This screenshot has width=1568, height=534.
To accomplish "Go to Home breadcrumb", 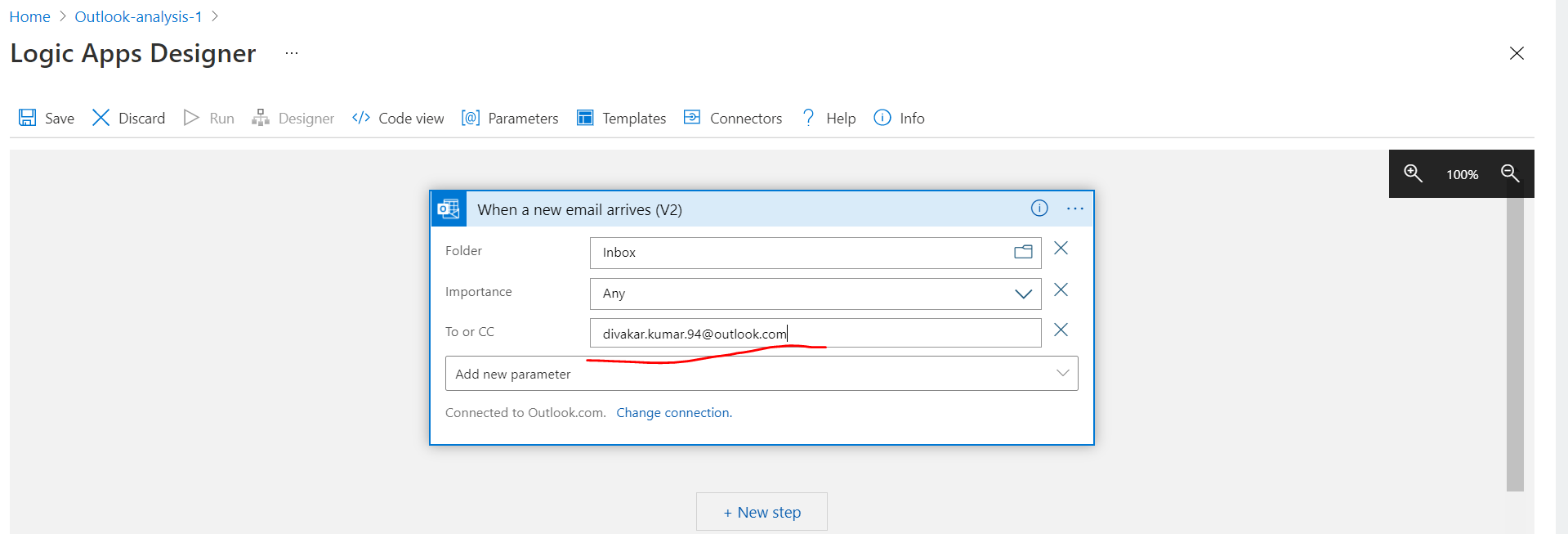I will [x=29, y=16].
